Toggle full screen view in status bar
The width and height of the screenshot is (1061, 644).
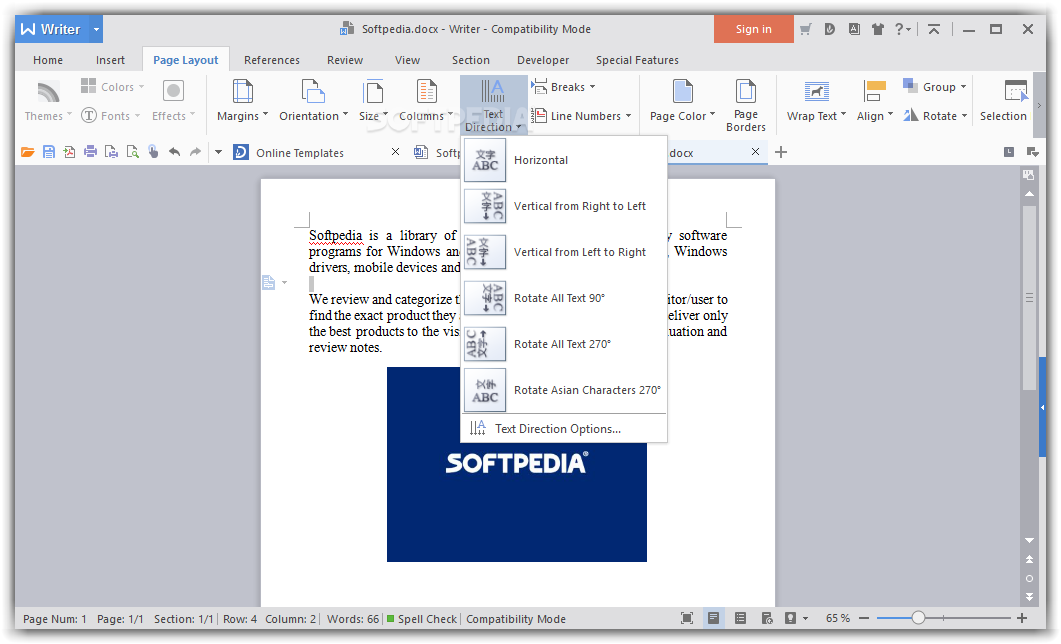pos(686,618)
